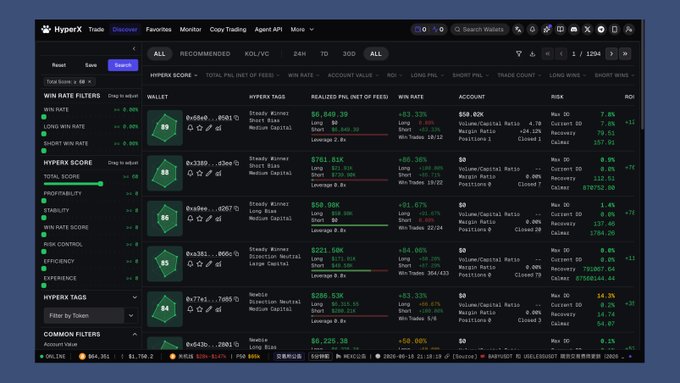Open the Discord icon in header
This screenshot has width=680, height=383.
574,29
